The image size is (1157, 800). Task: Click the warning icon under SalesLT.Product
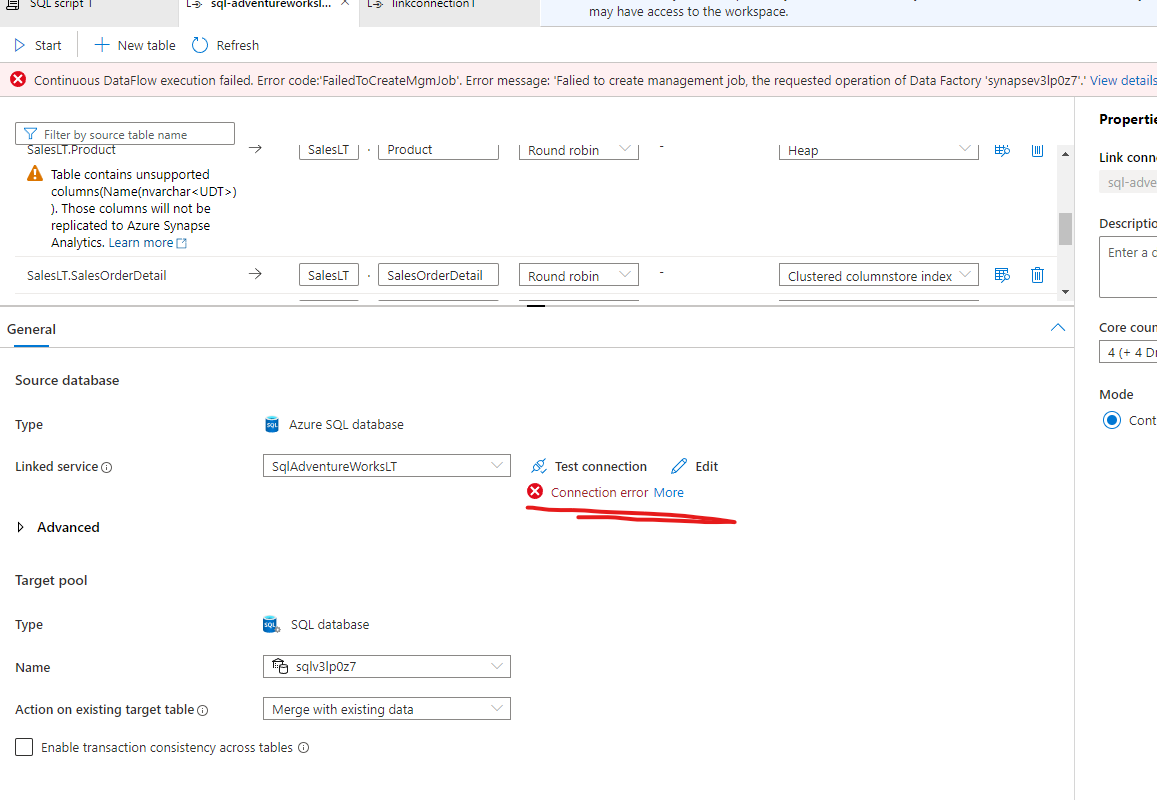pos(35,174)
